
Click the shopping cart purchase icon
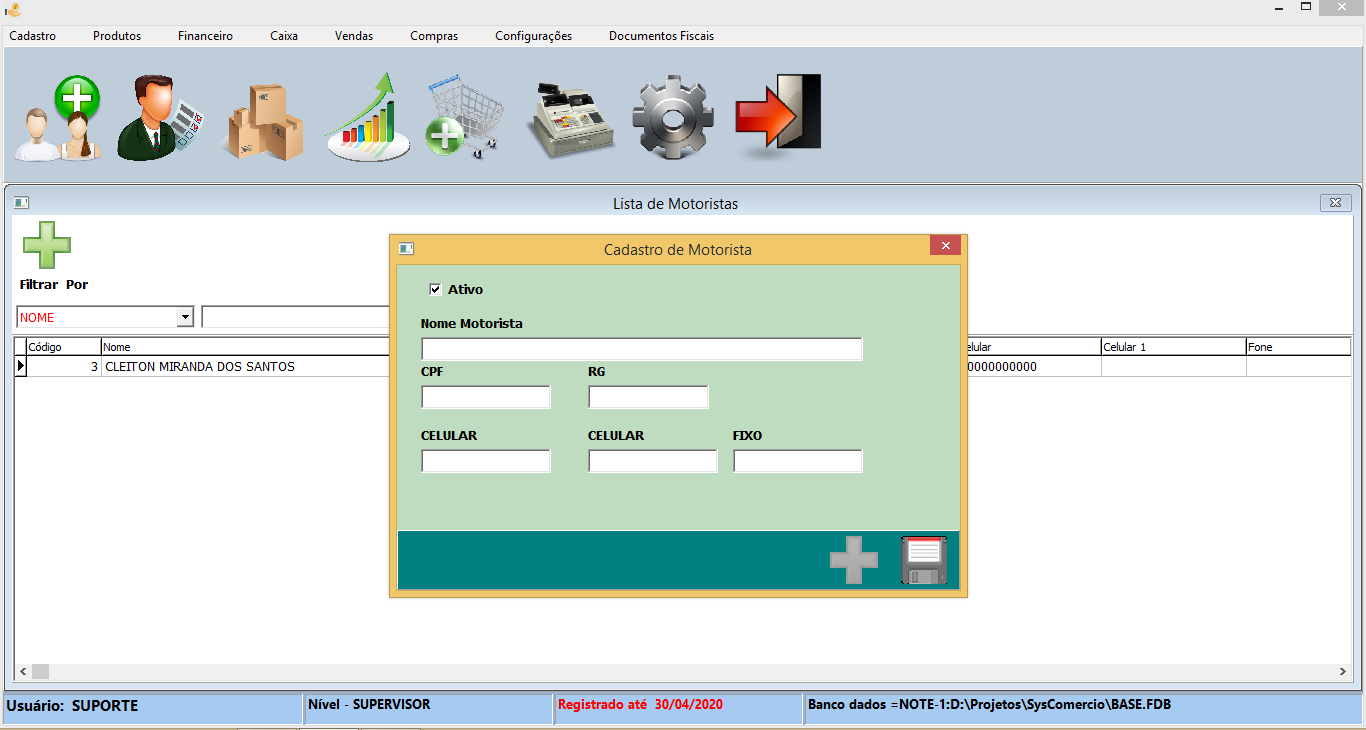tap(463, 119)
